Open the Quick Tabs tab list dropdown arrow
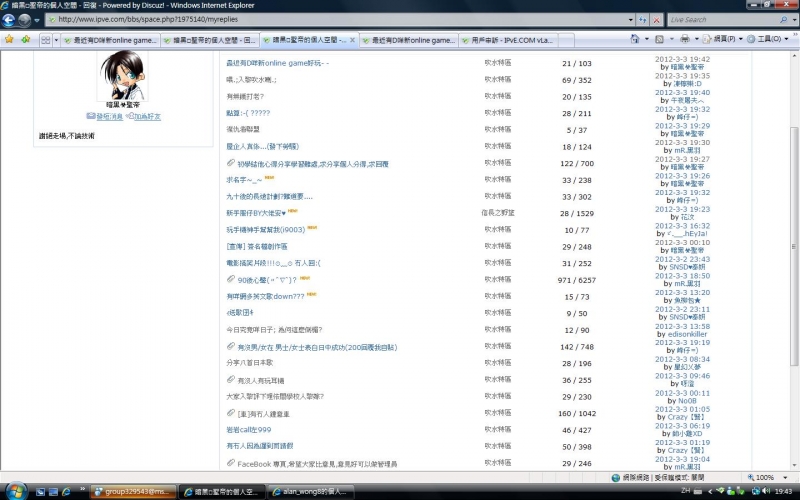 pos(56,40)
